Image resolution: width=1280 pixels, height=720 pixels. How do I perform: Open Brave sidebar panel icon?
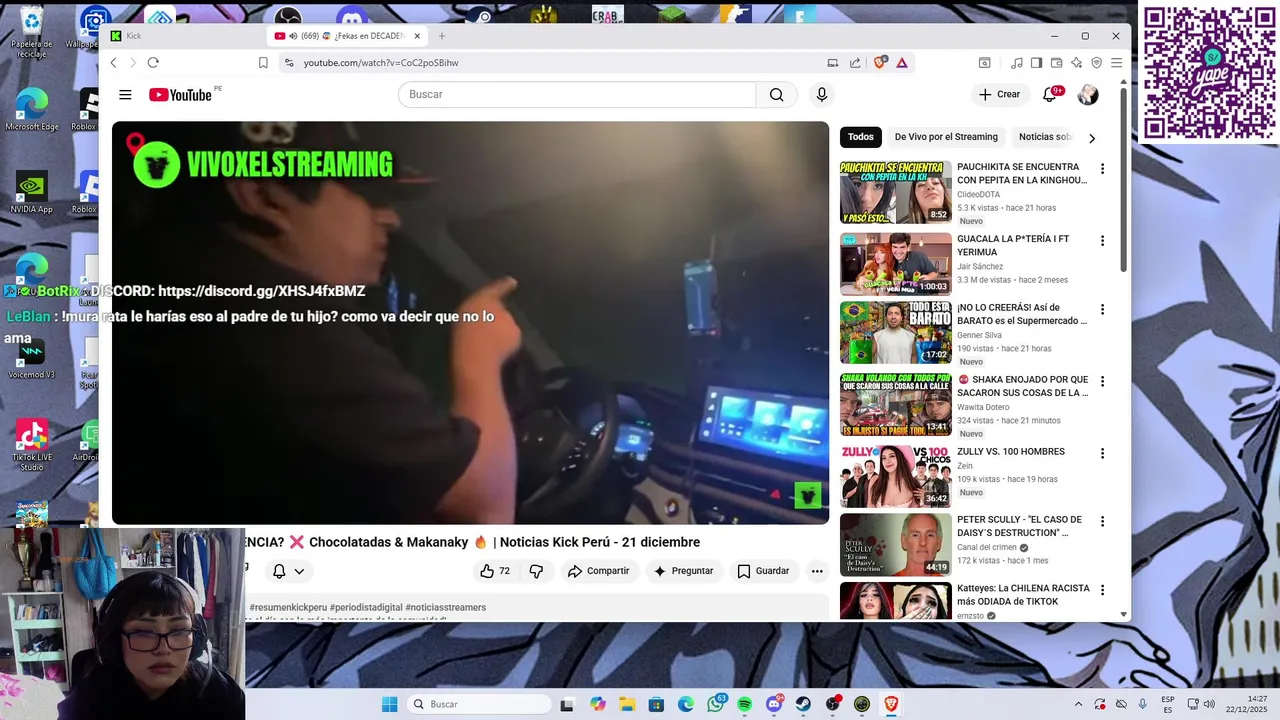pos(1036,62)
